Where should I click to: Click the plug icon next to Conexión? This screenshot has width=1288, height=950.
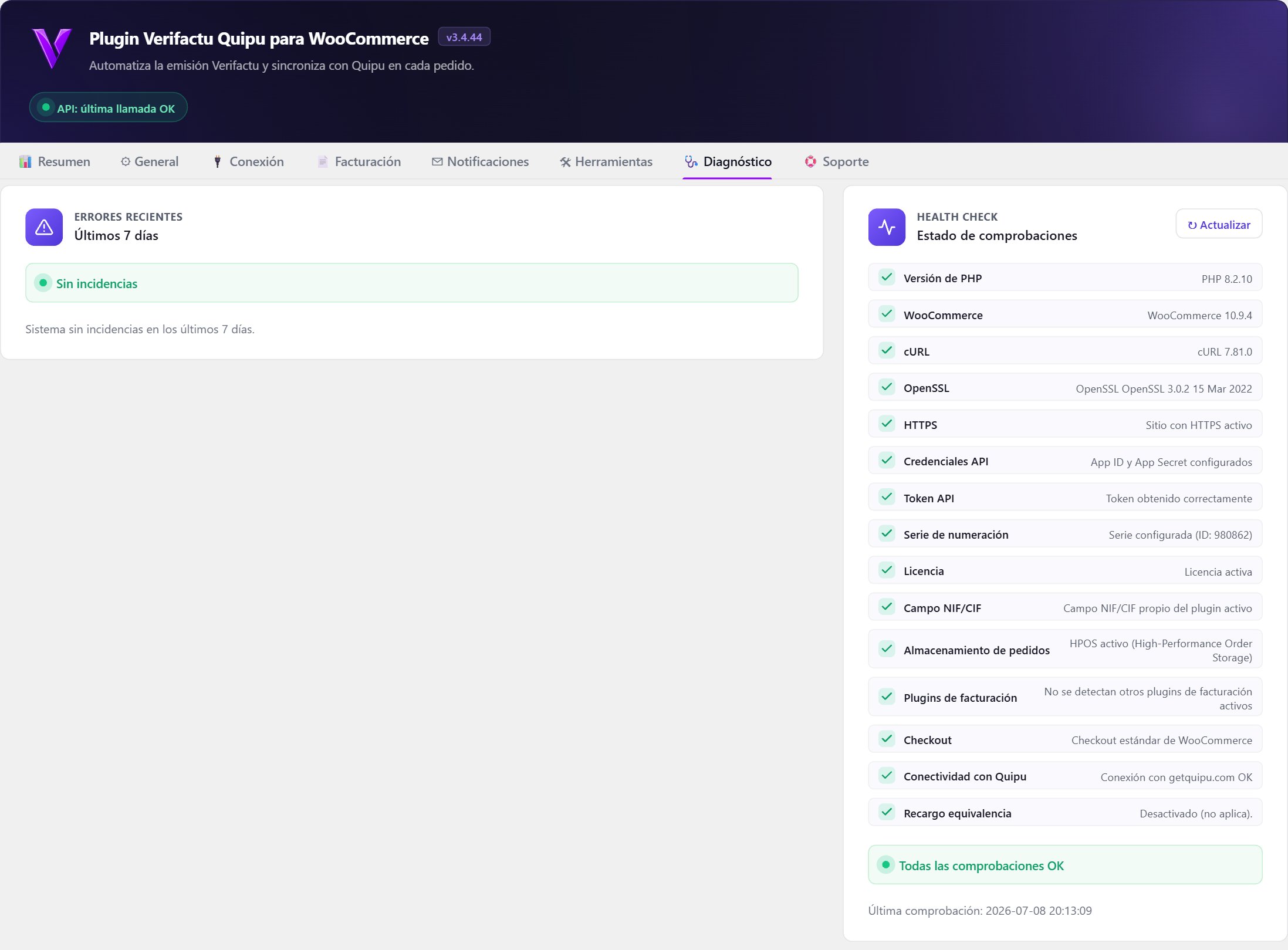click(x=218, y=161)
